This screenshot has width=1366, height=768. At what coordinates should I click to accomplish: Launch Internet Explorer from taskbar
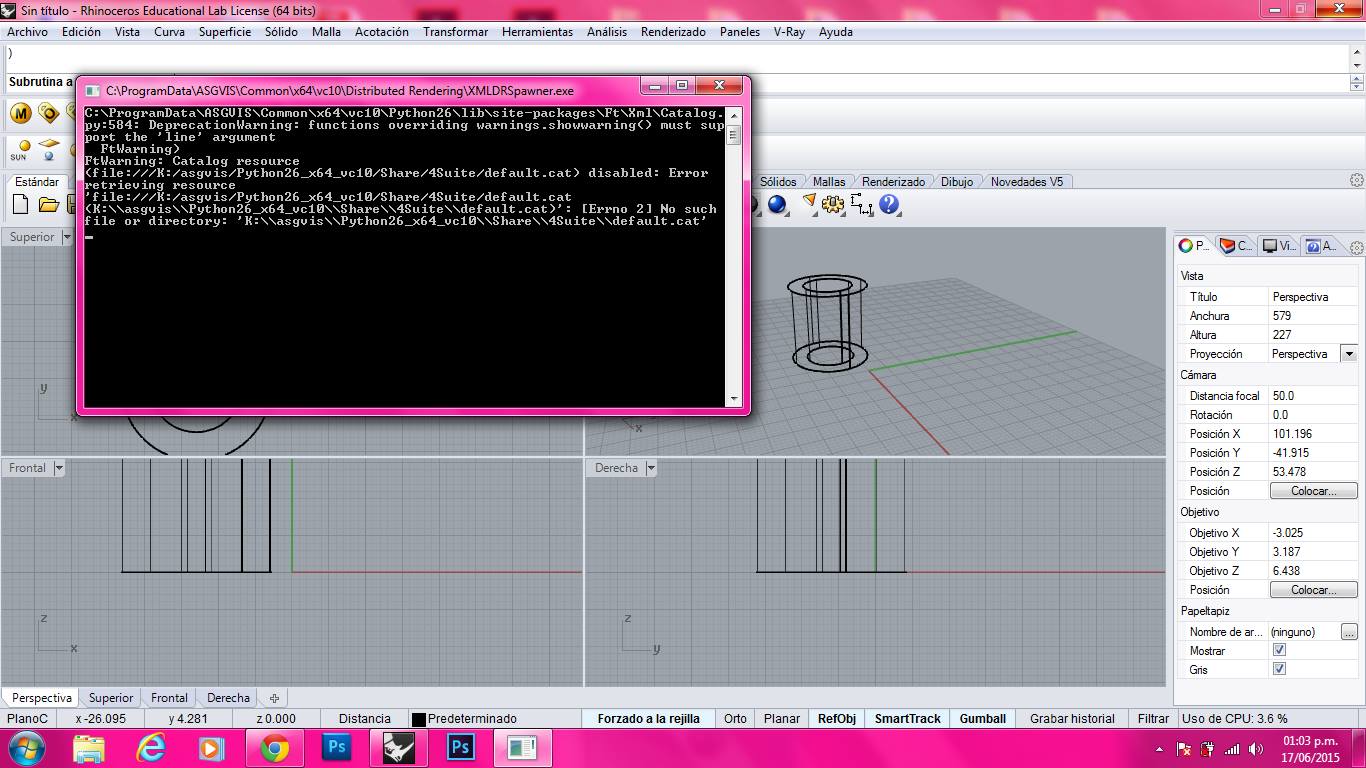point(151,748)
